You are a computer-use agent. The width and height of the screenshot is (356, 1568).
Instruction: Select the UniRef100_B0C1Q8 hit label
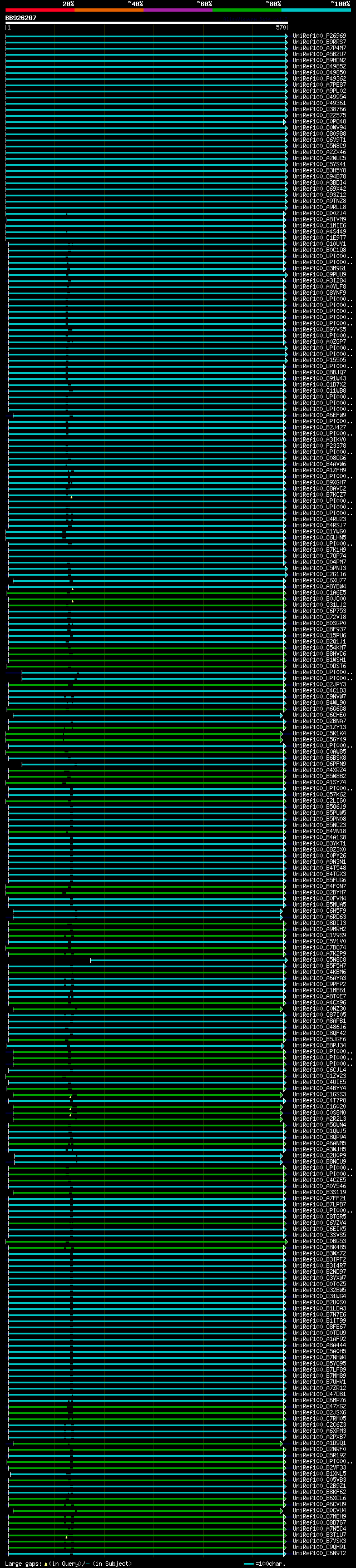tap(319, 250)
